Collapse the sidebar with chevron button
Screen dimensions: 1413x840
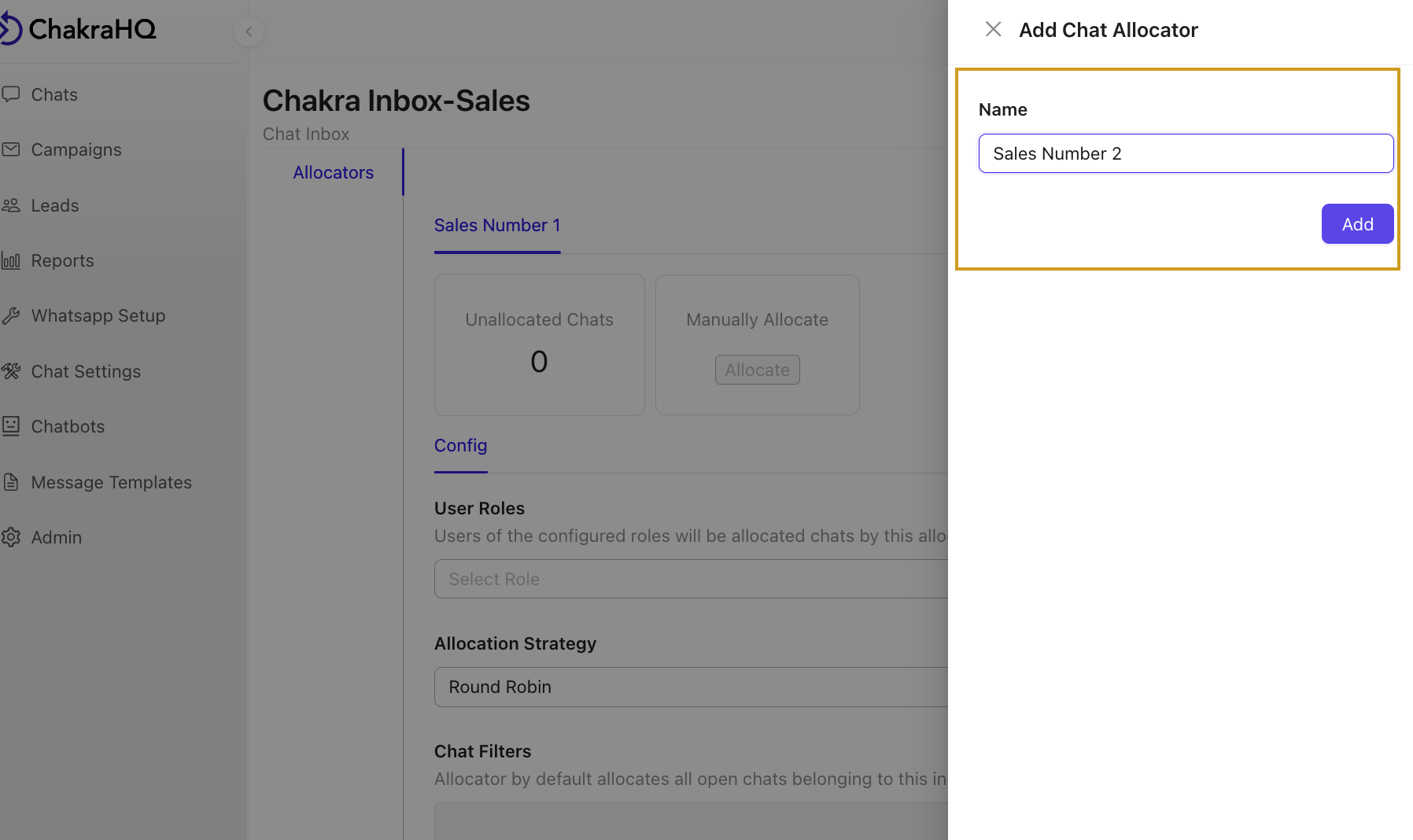[249, 31]
